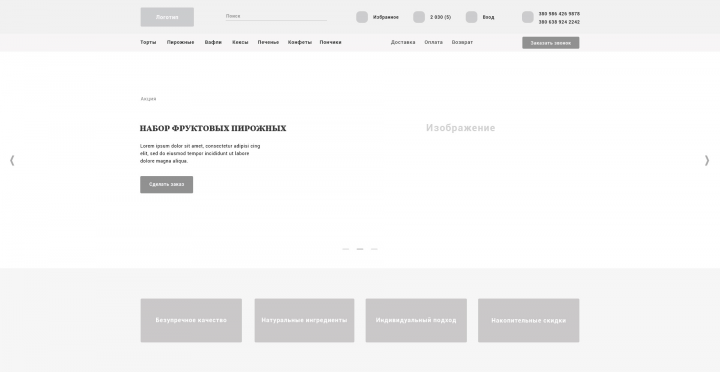This screenshot has width=720, height=372.
Task: Click the Накопительные скидки card
Action: coord(529,321)
